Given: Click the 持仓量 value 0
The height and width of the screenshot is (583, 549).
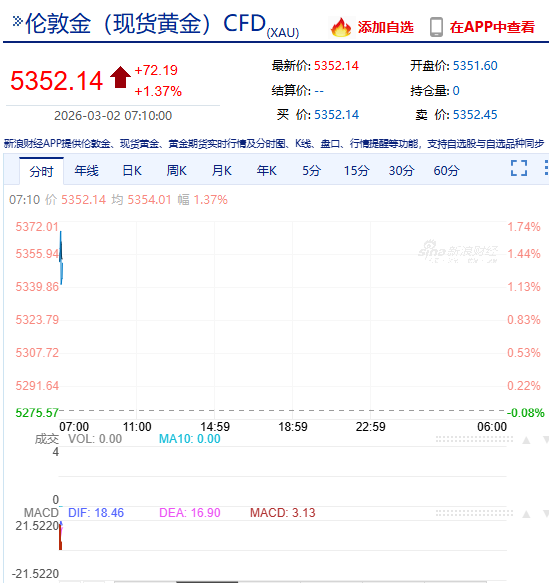Looking at the screenshot, I should (x=456, y=91).
